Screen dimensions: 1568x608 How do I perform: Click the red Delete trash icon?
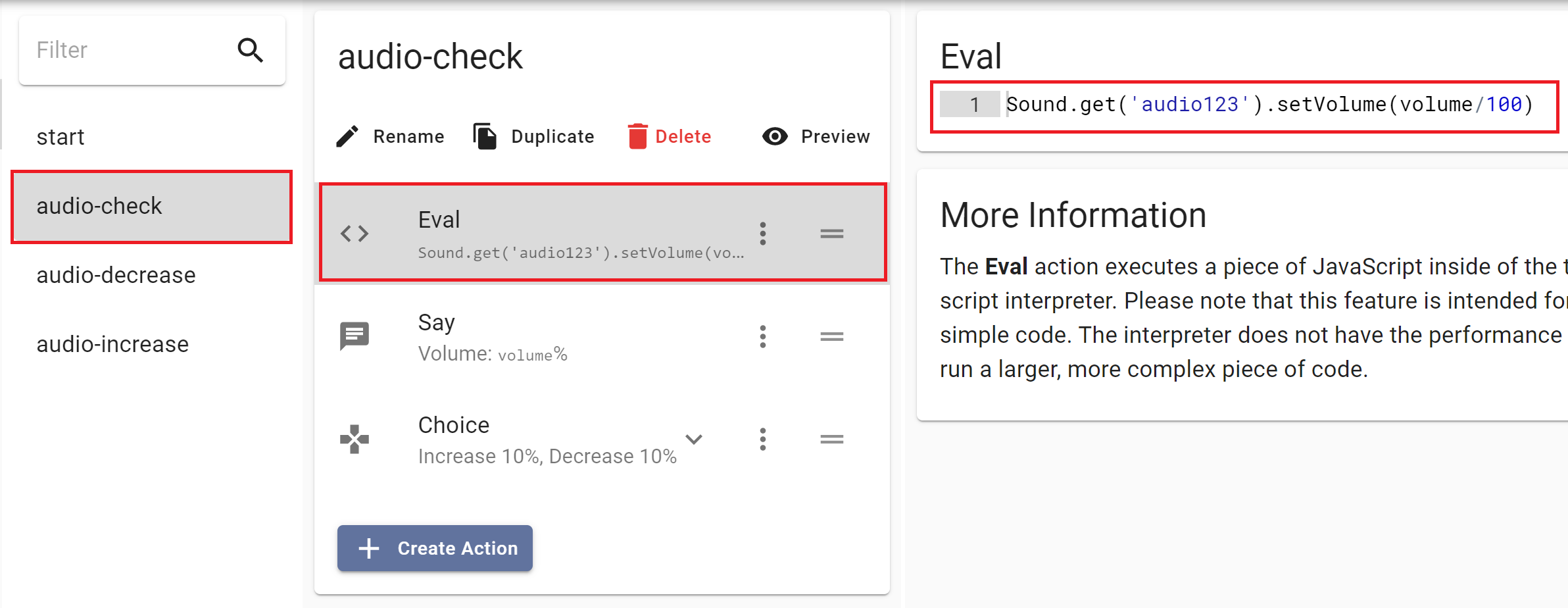[x=637, y=136]
